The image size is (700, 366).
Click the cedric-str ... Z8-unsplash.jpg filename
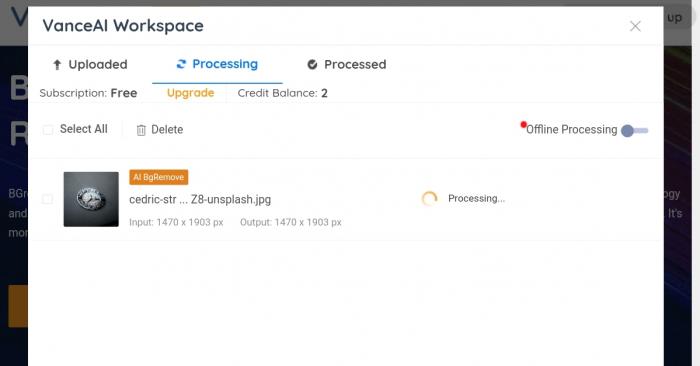tap(200, 200)
